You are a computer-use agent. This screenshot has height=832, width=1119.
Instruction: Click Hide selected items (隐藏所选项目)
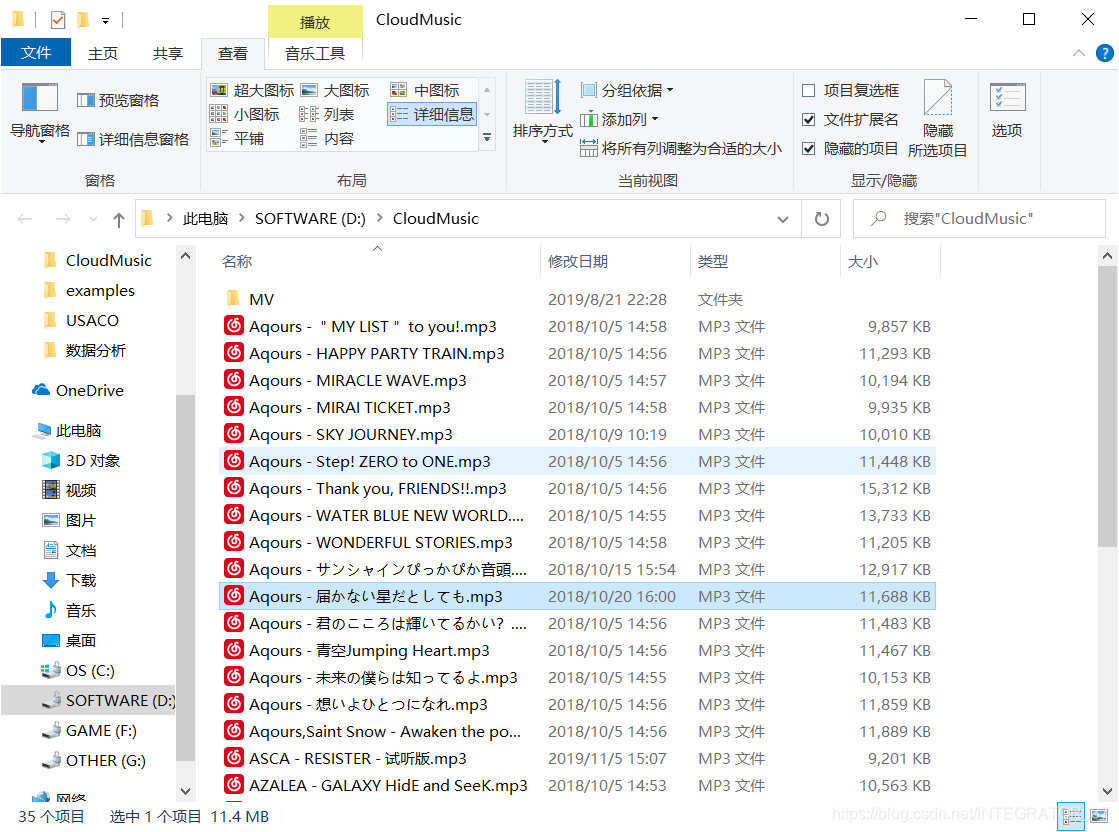point(938,118)
